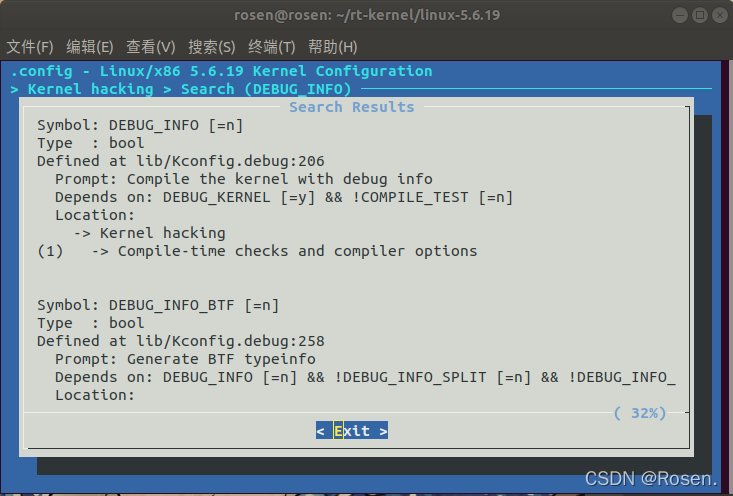733x496 pixels.
Task: Click Depends on: DEBUG_INFO [=n] line
Action: (x=365, y=377)
